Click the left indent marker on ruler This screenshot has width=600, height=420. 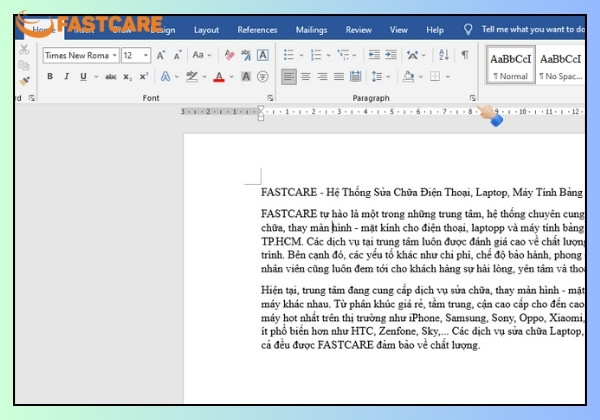261,118
